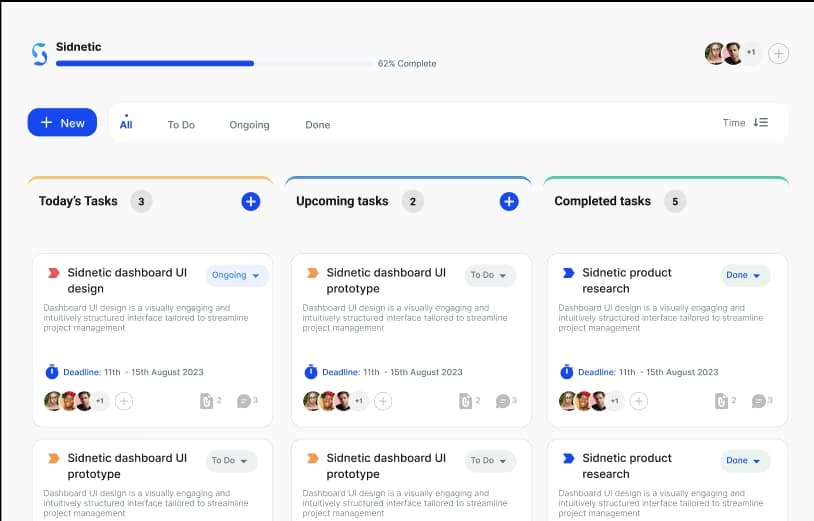This screenshot has height=521, width=814.
Task: Click the Sidnetic logo icon
Action: point(40,54)
